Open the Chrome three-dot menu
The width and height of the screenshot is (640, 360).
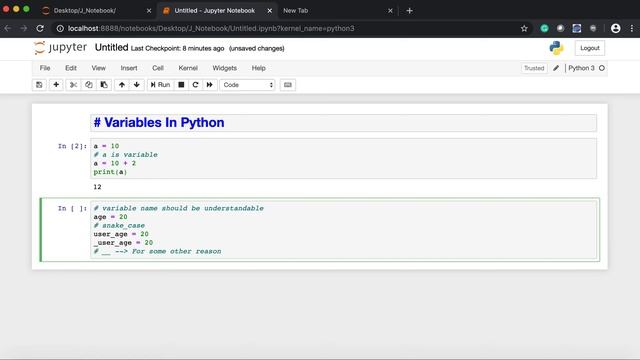(x=632, y=28)
